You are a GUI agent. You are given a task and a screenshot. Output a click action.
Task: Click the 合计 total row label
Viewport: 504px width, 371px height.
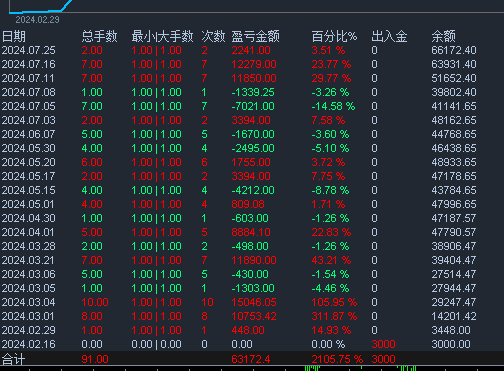click(x=14, y=359)
